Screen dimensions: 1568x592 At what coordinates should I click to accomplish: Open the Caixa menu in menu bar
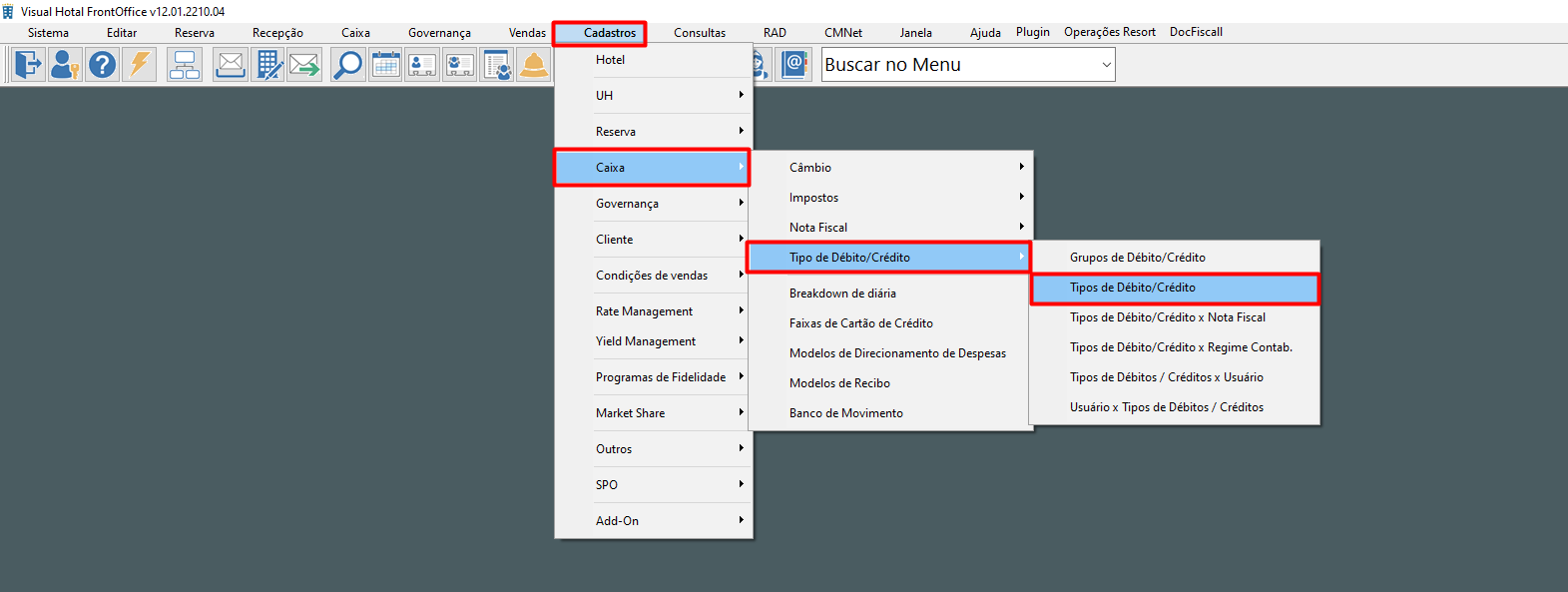[355, 33]
